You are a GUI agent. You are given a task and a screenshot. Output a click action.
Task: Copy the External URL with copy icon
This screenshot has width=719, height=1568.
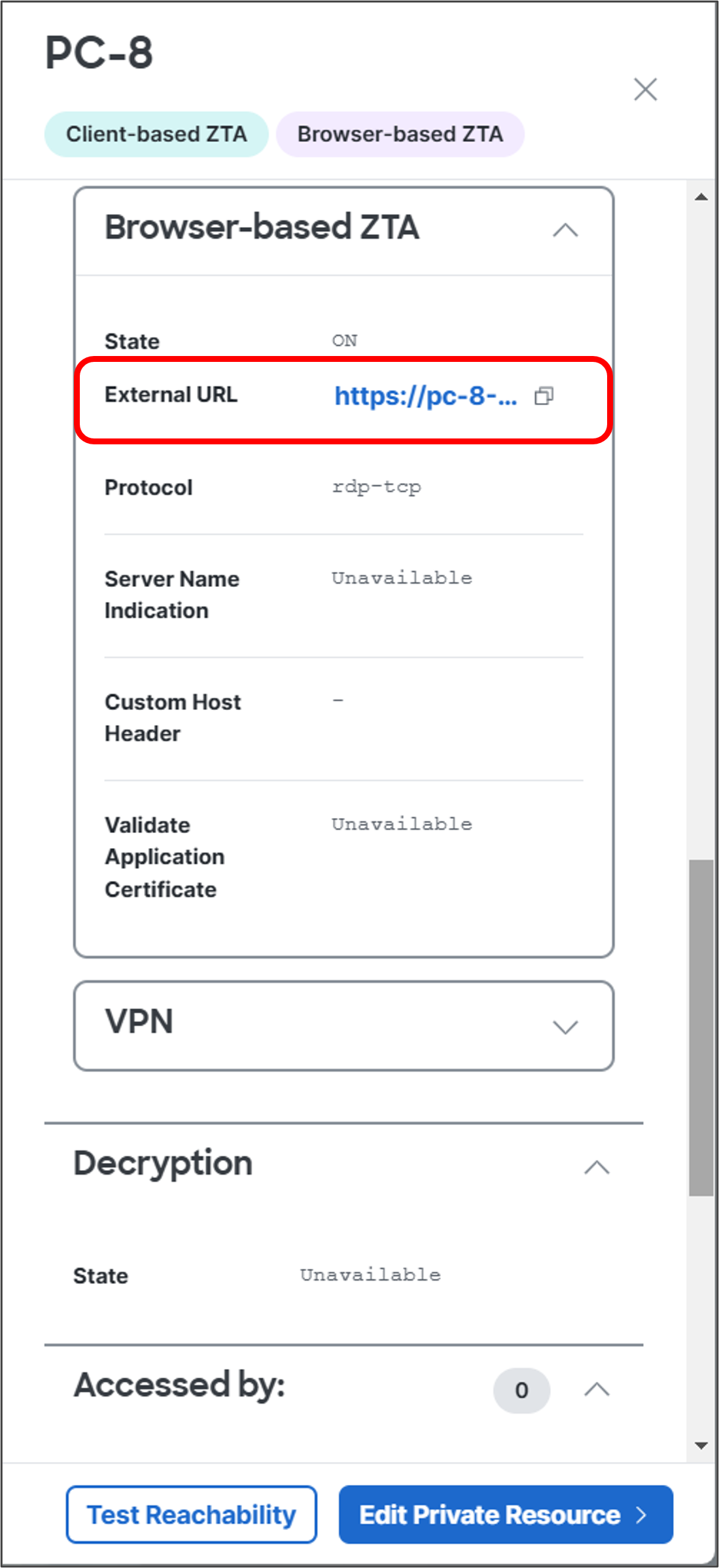[544, 396]
